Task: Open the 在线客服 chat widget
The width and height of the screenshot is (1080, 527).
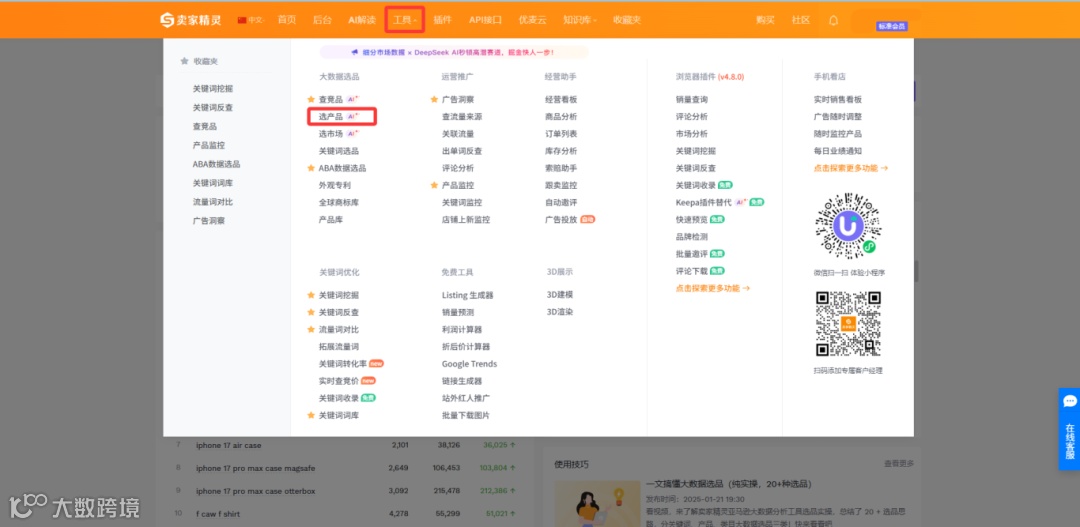Action: coord(1069,428)
